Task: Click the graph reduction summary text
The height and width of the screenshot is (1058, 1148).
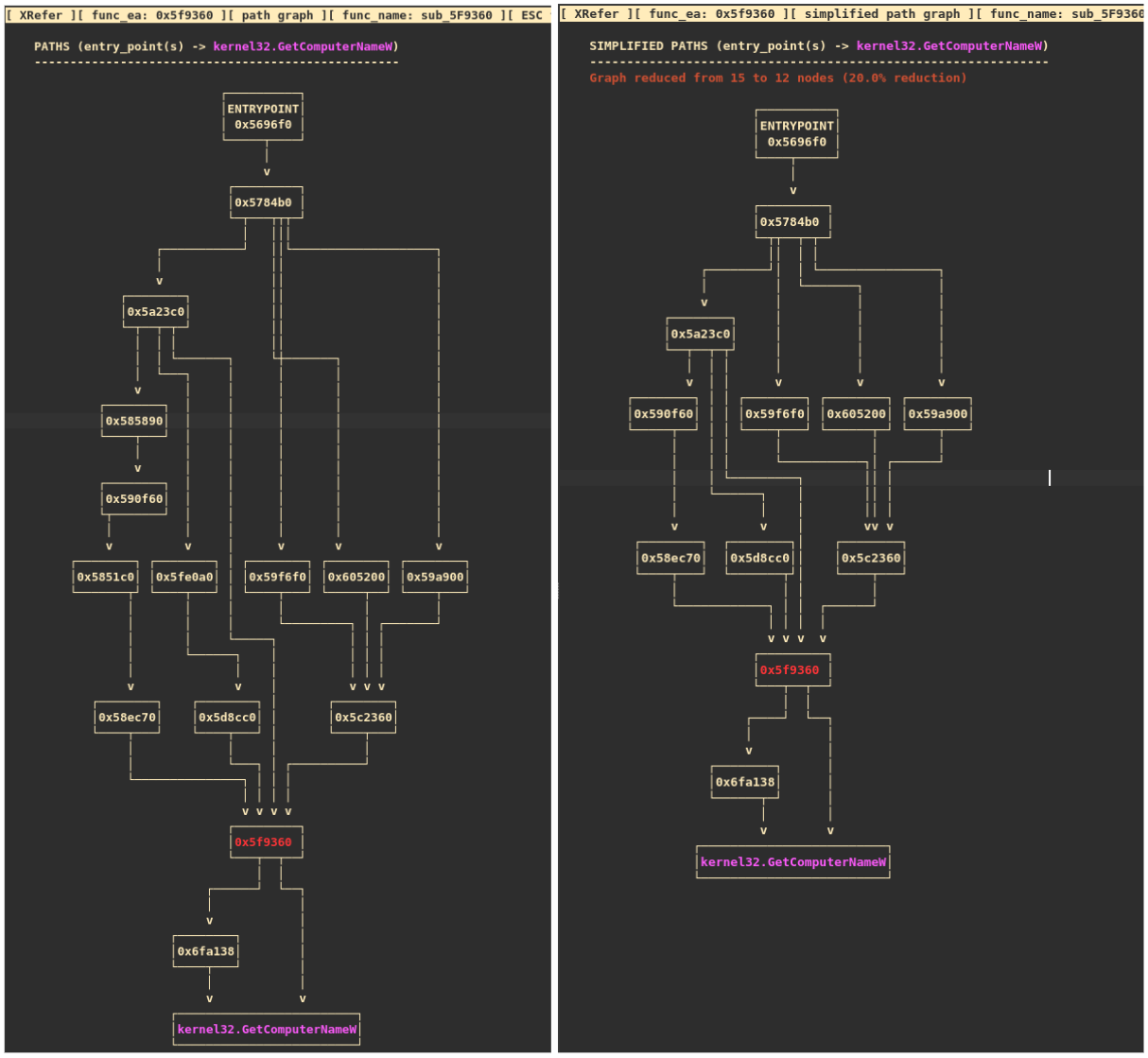Action: (x=778, y=78)
